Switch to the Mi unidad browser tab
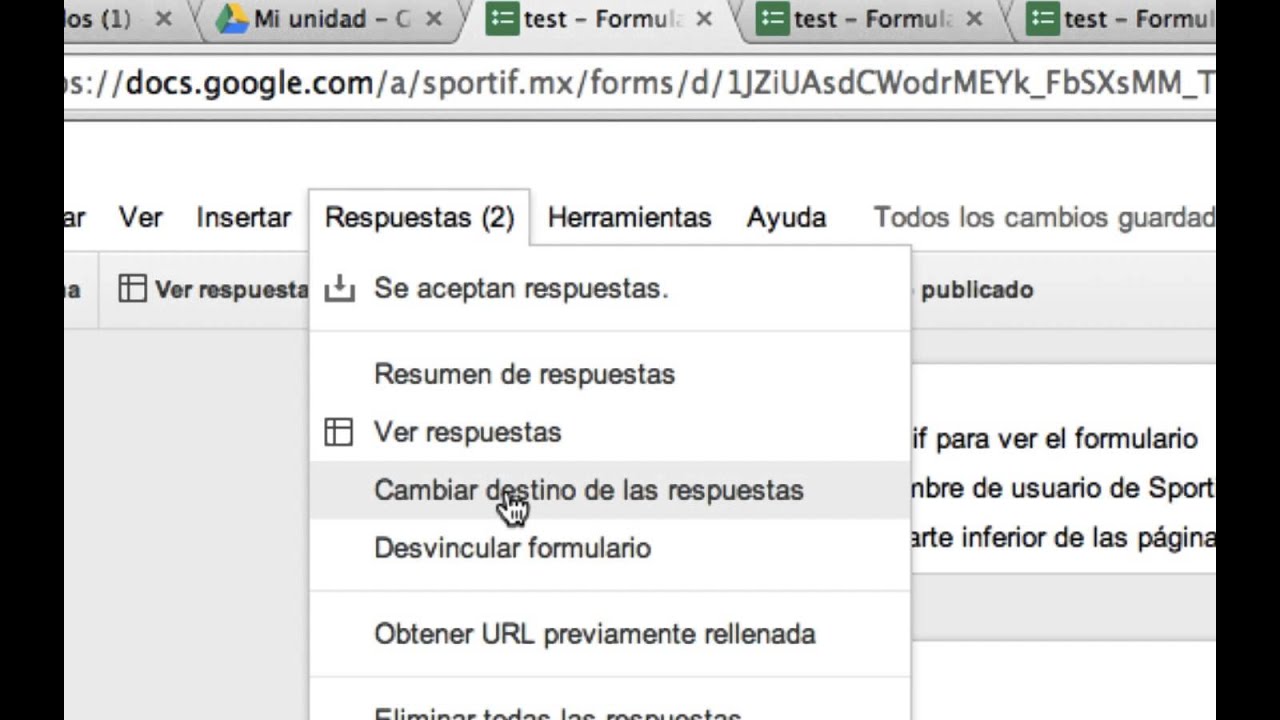 click(x=330, y=19)
